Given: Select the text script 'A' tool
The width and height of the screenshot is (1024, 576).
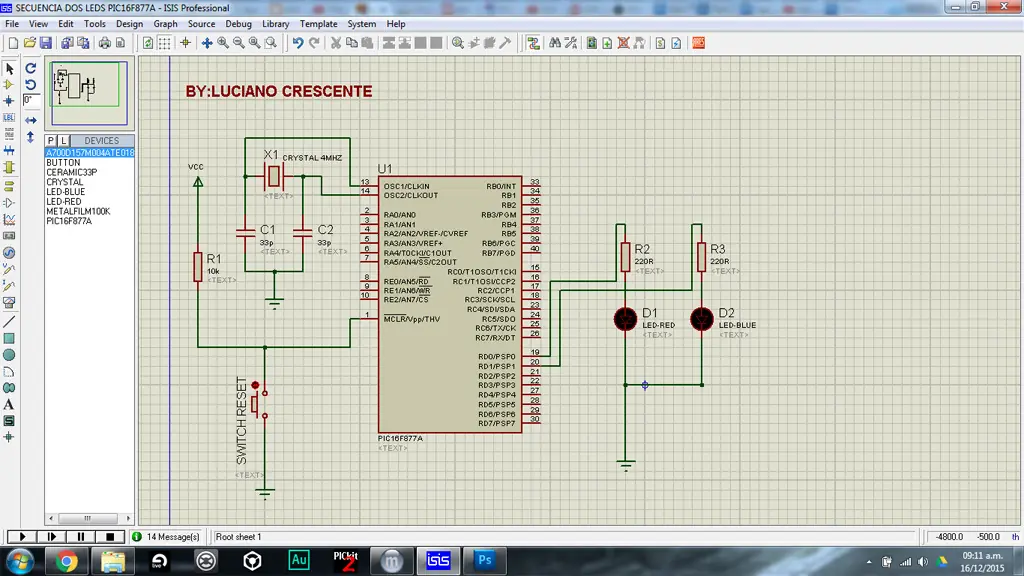Looking at the screenshot, I should 9,405.
